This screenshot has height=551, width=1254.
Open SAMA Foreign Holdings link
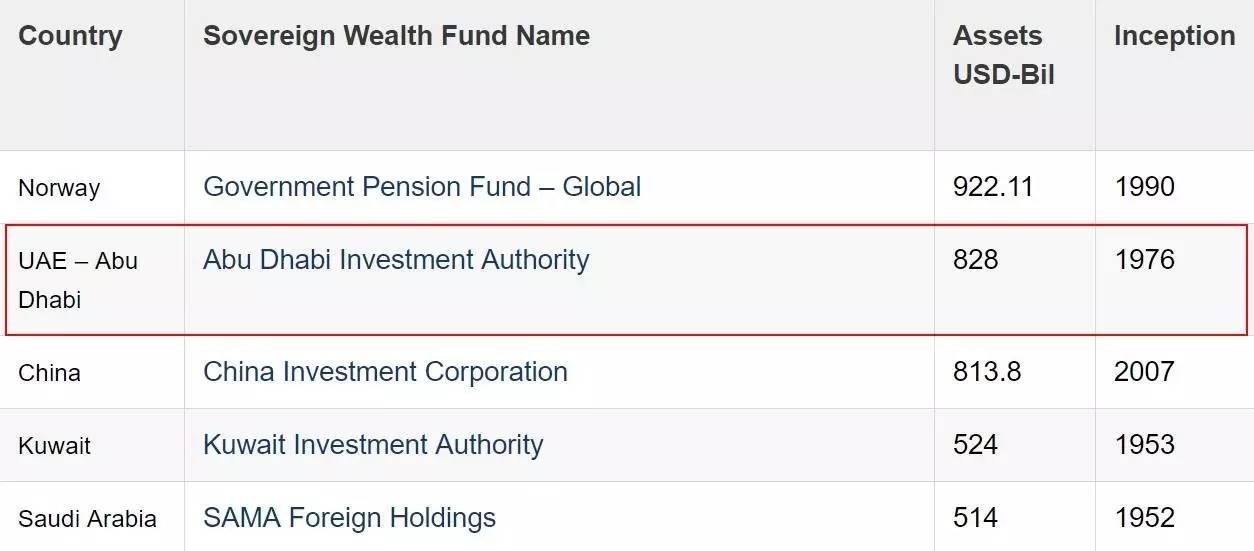pyautogui.click(x=349, y=518)
